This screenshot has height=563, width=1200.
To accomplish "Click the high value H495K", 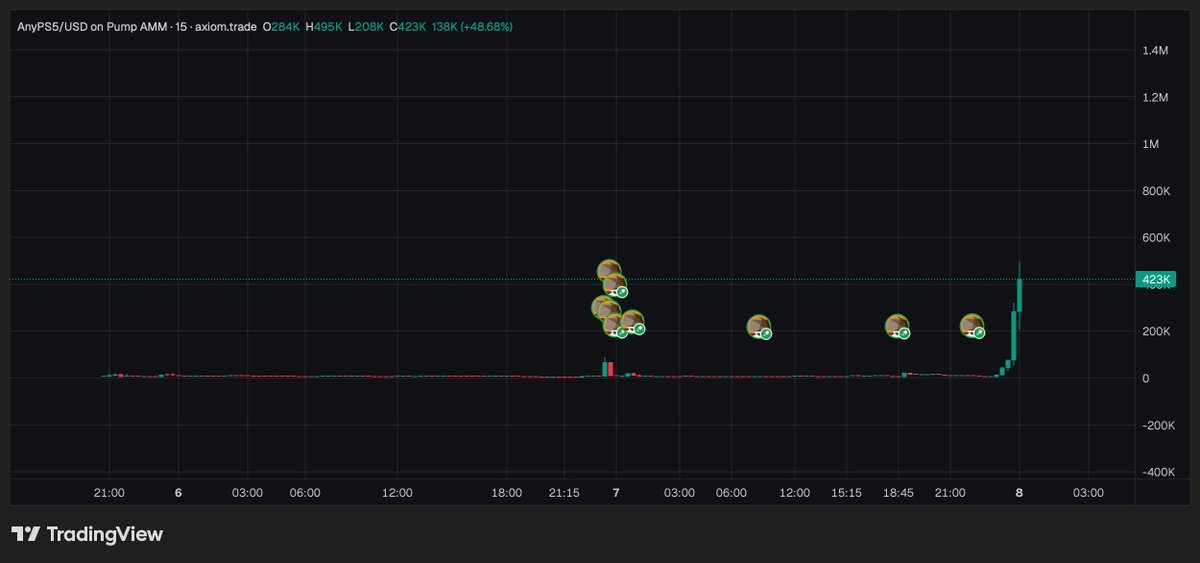I will [323, 27].
